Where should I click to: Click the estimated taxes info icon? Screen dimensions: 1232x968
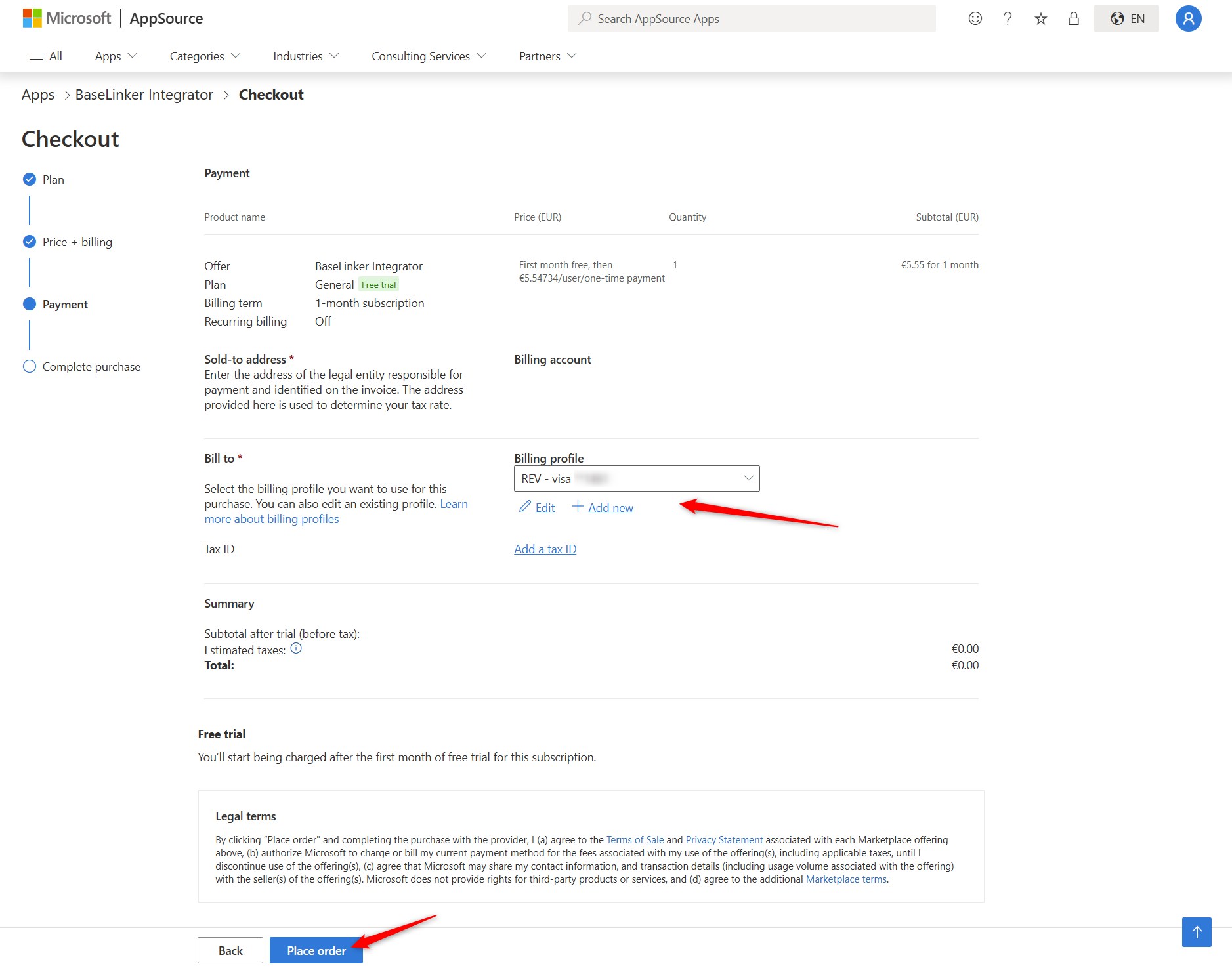(296, 648)
